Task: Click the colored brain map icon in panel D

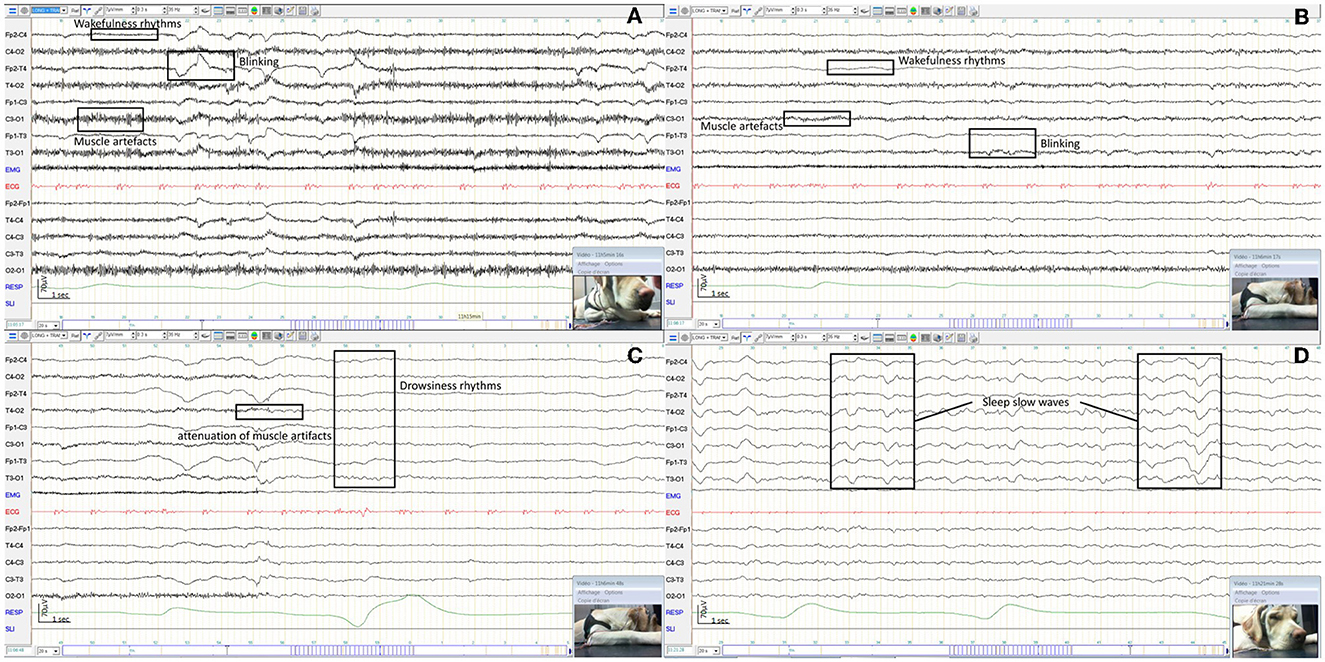Action: (914, 338)
